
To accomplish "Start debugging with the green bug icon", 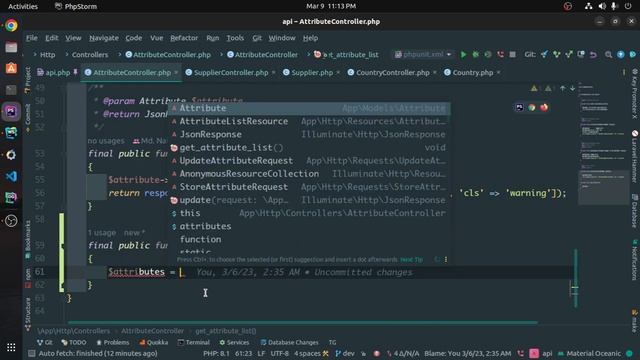I will tap(476, 55).
